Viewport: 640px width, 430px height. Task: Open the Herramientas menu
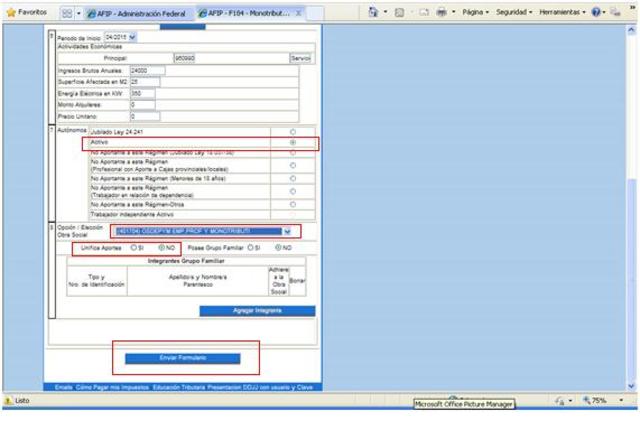(562, 12)
